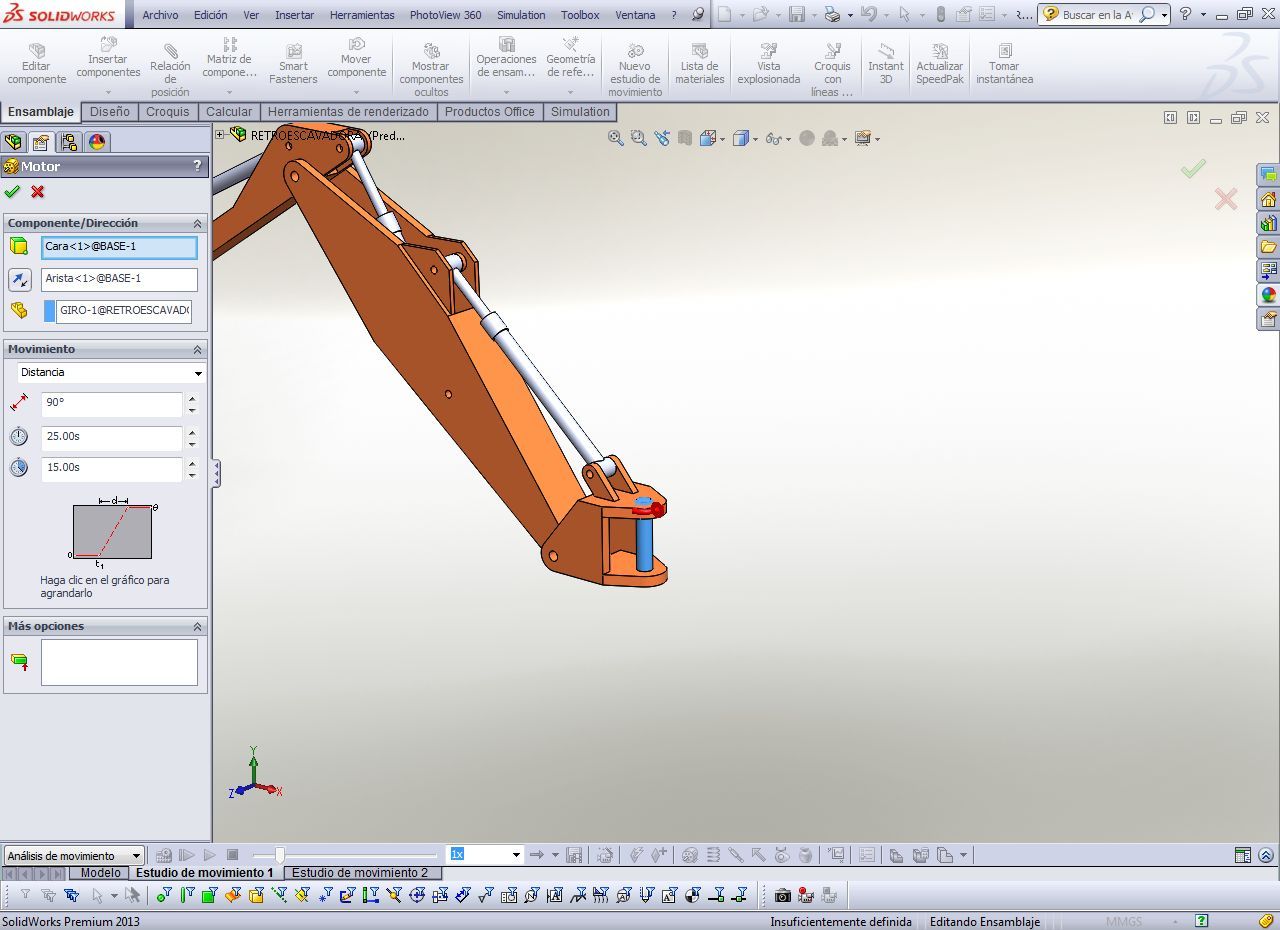Open the DisplayManager tab icon

(97, 142)
